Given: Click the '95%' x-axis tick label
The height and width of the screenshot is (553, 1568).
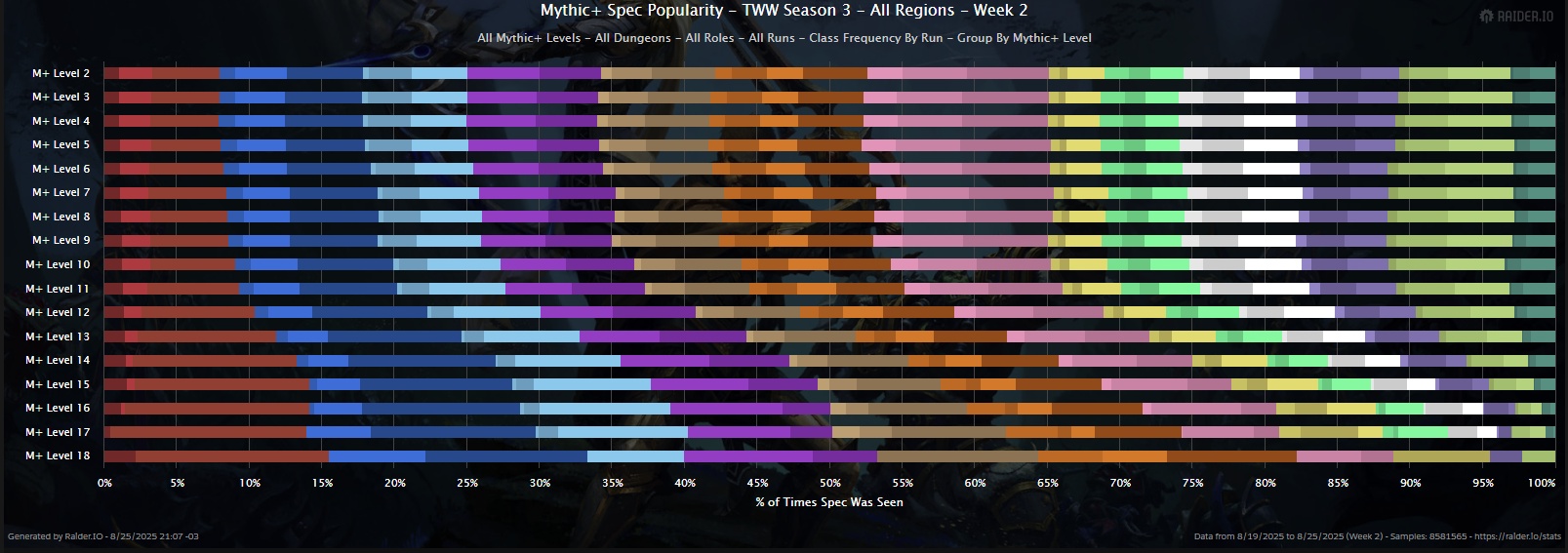Looking at the screenshot, I should [1483, 483].
